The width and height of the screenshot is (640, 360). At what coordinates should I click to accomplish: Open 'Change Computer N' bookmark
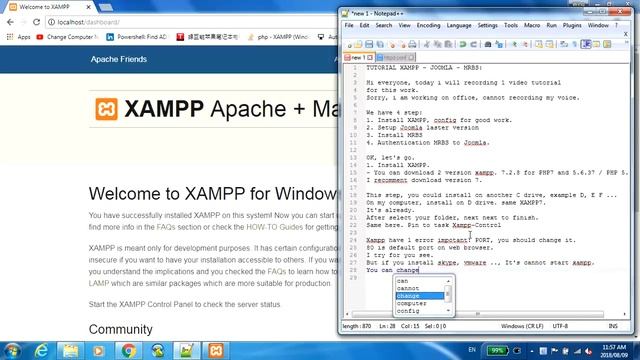67,37
